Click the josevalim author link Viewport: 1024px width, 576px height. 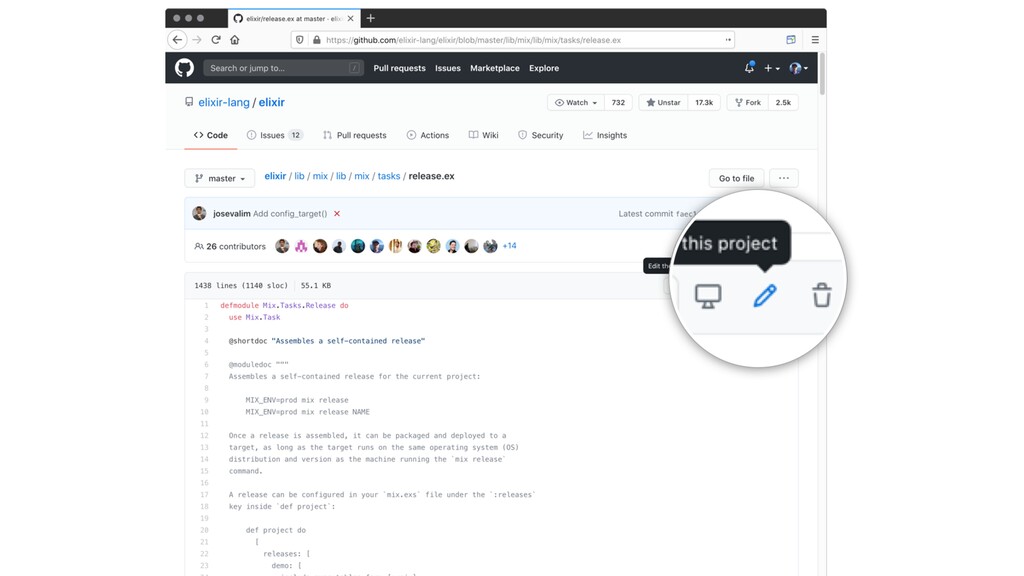231,214
